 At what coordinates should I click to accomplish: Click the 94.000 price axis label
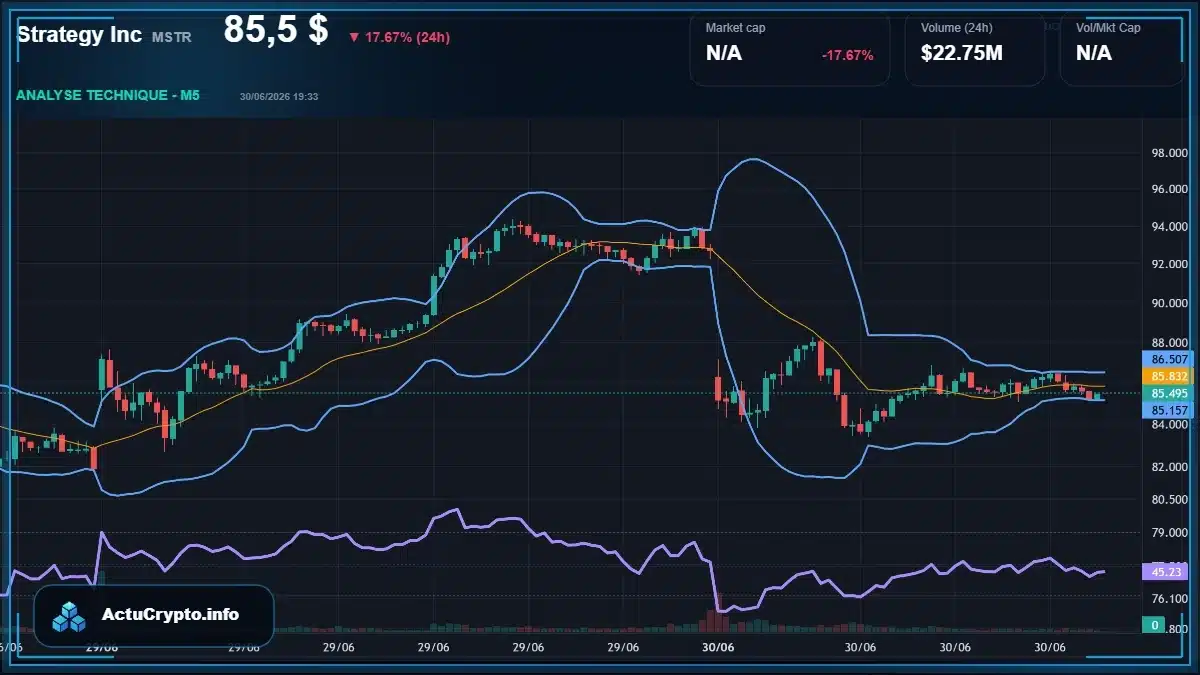pyautogui.click(x=1169, y=227)
